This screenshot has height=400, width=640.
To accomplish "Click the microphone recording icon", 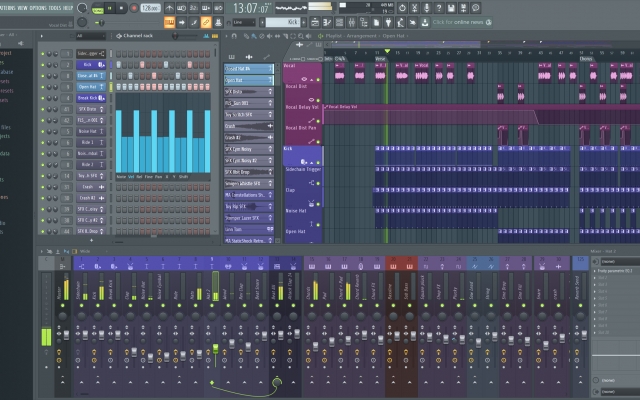I will point(427,8).
